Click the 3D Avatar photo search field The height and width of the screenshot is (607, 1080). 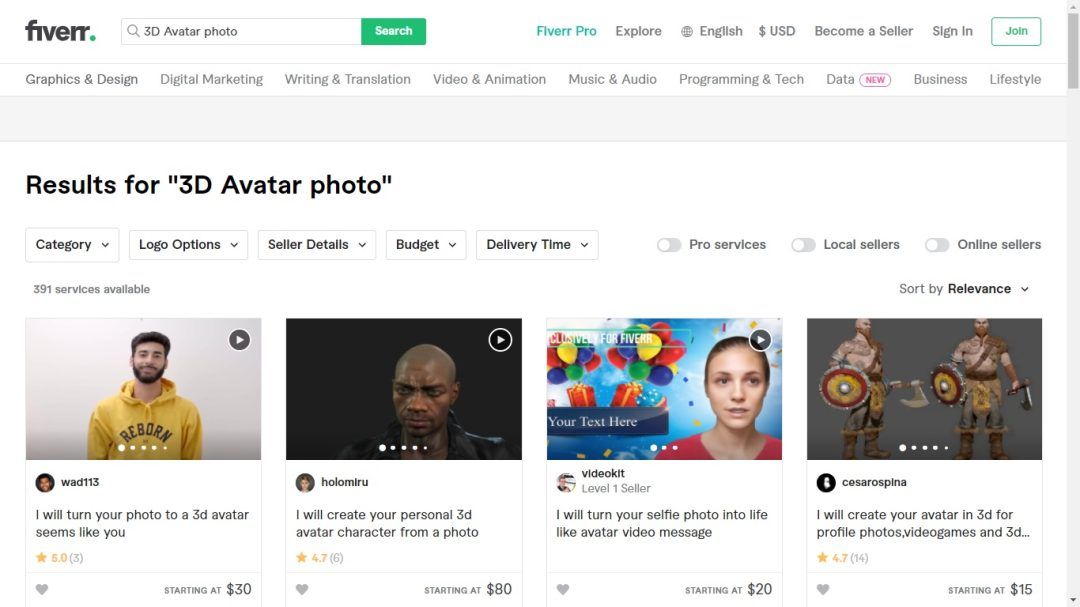click(248, 31)
